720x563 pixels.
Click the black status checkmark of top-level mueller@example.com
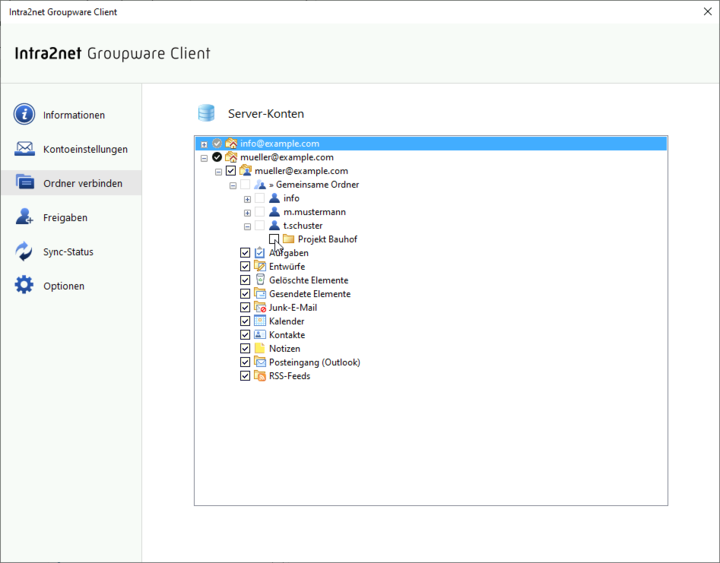pyautogui.click(x=217, y=157)
